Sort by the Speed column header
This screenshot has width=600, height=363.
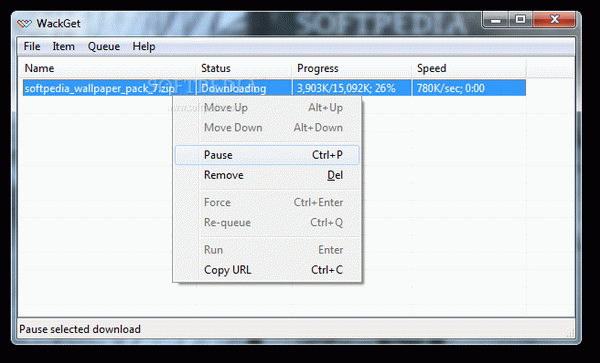469,68
